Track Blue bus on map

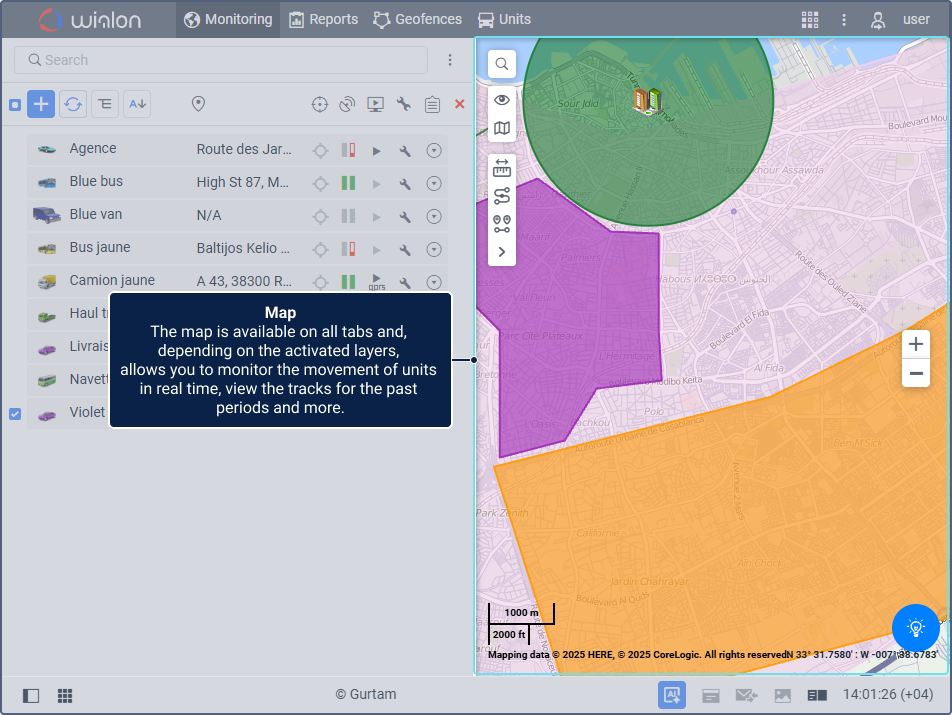tap(321, 183)
